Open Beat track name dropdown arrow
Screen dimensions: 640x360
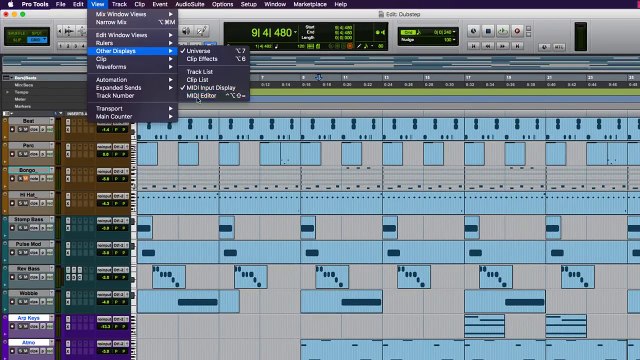pyautogui.click(x=51, y=121)
